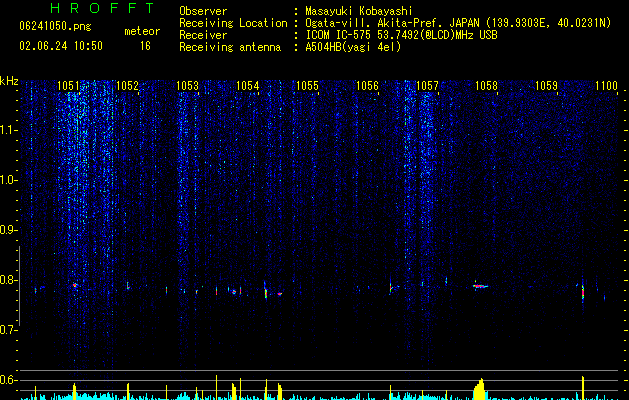This screenshot has height=400, width=629.
Task: Click the long meteor echo near 1058
Action: click(480, 286)
